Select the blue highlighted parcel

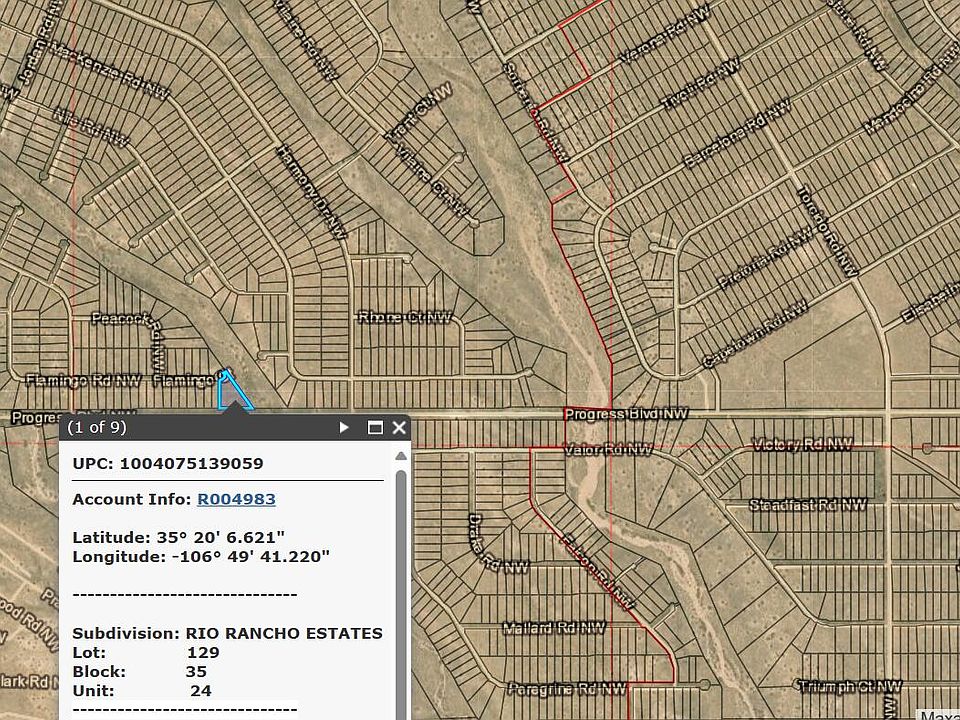232,393
